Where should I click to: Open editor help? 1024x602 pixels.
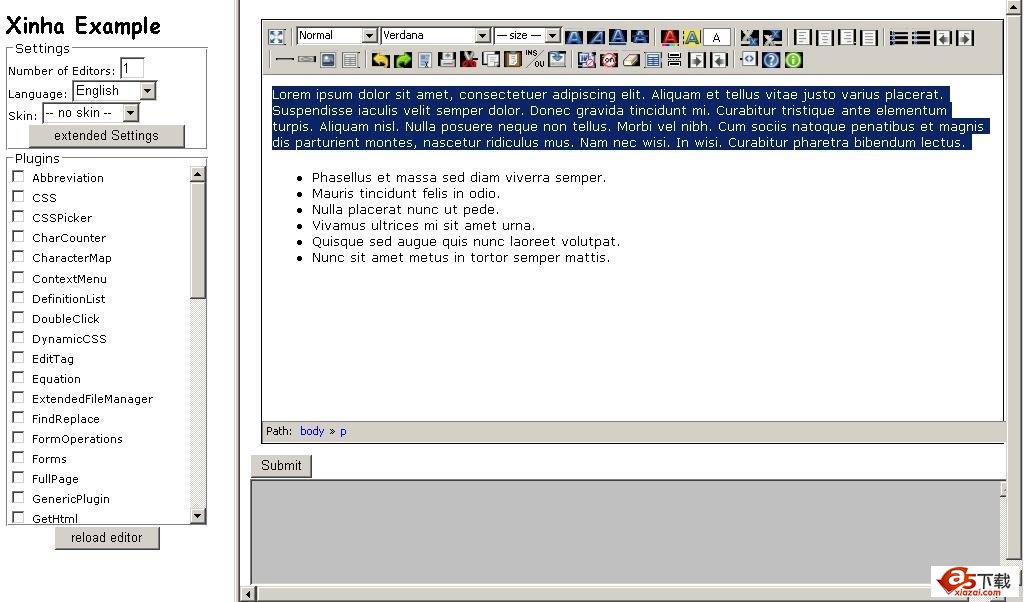(771, 60)
